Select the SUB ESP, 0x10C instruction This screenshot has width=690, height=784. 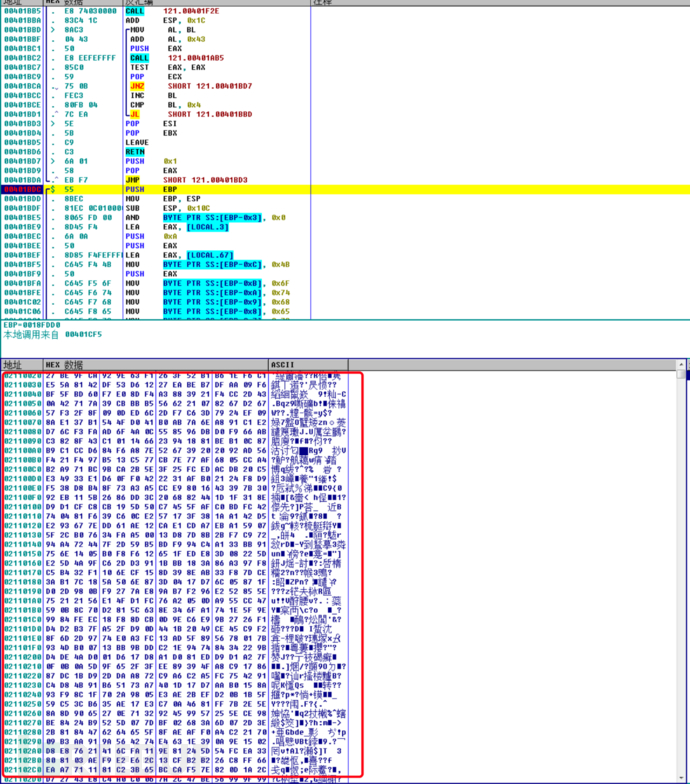pyautogui.click(x=168, y=208)
